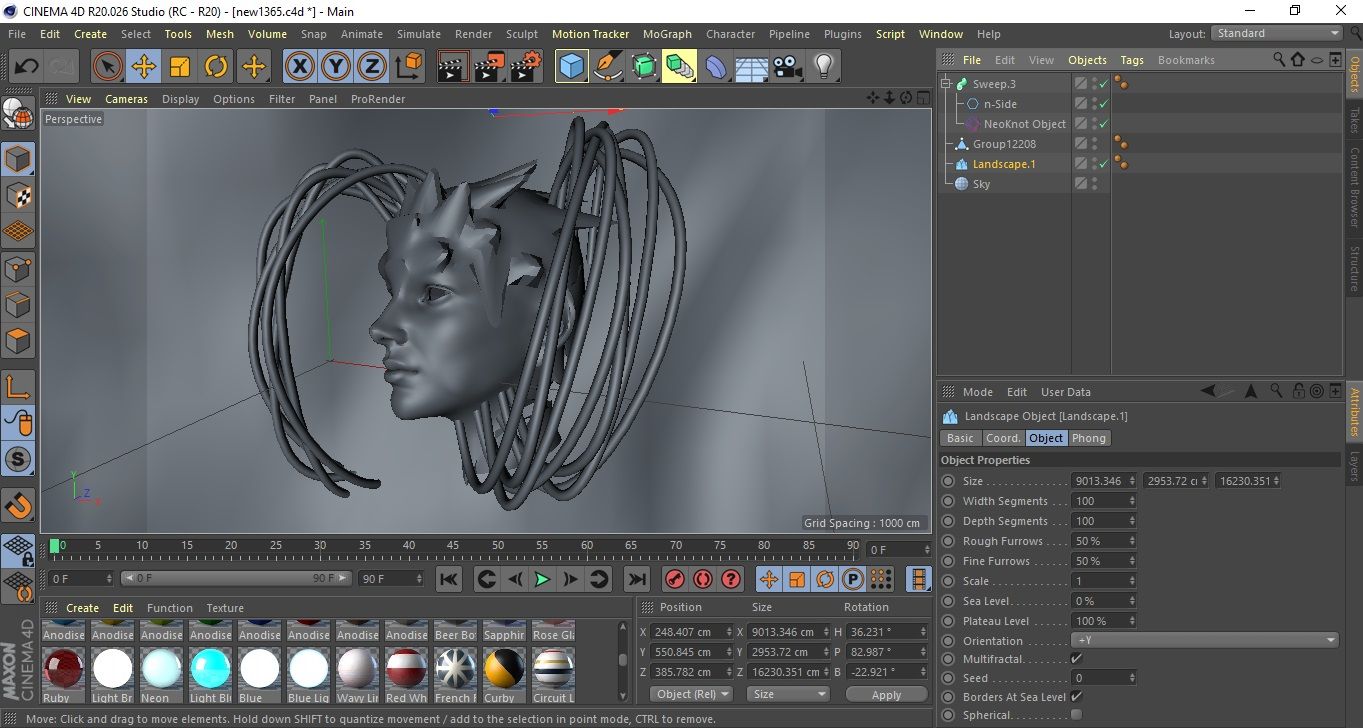Click the Autokeying button
Image resolution: width=1363 pixels, height=728 pixels.
click(703, 579)
